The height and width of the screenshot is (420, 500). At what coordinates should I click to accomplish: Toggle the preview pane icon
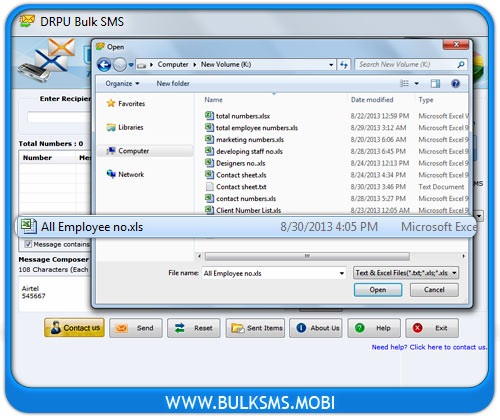435,83
